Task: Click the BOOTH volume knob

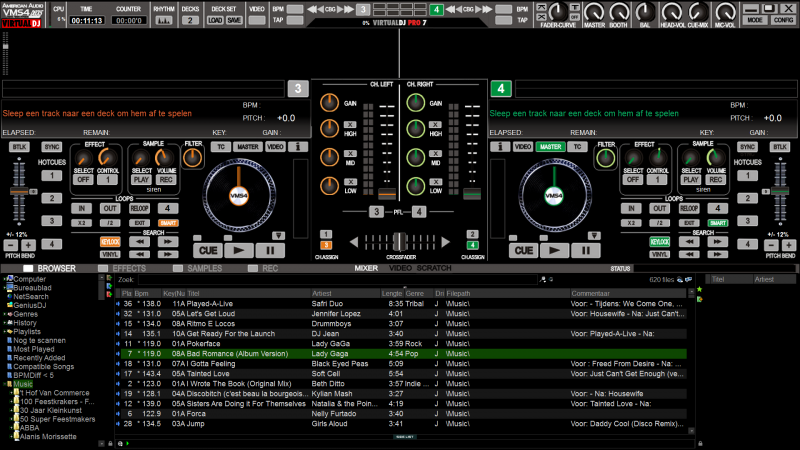Action: point(618,12)
